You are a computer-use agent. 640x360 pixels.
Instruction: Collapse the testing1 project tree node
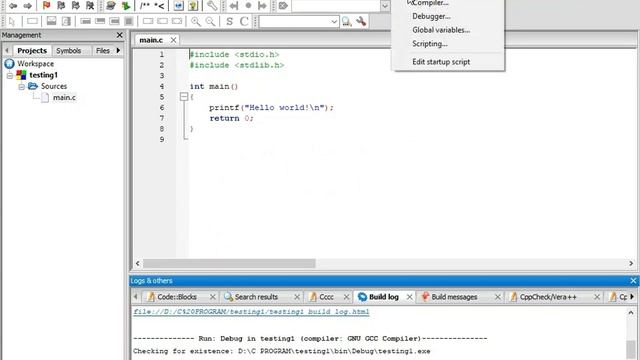point(10,75)
